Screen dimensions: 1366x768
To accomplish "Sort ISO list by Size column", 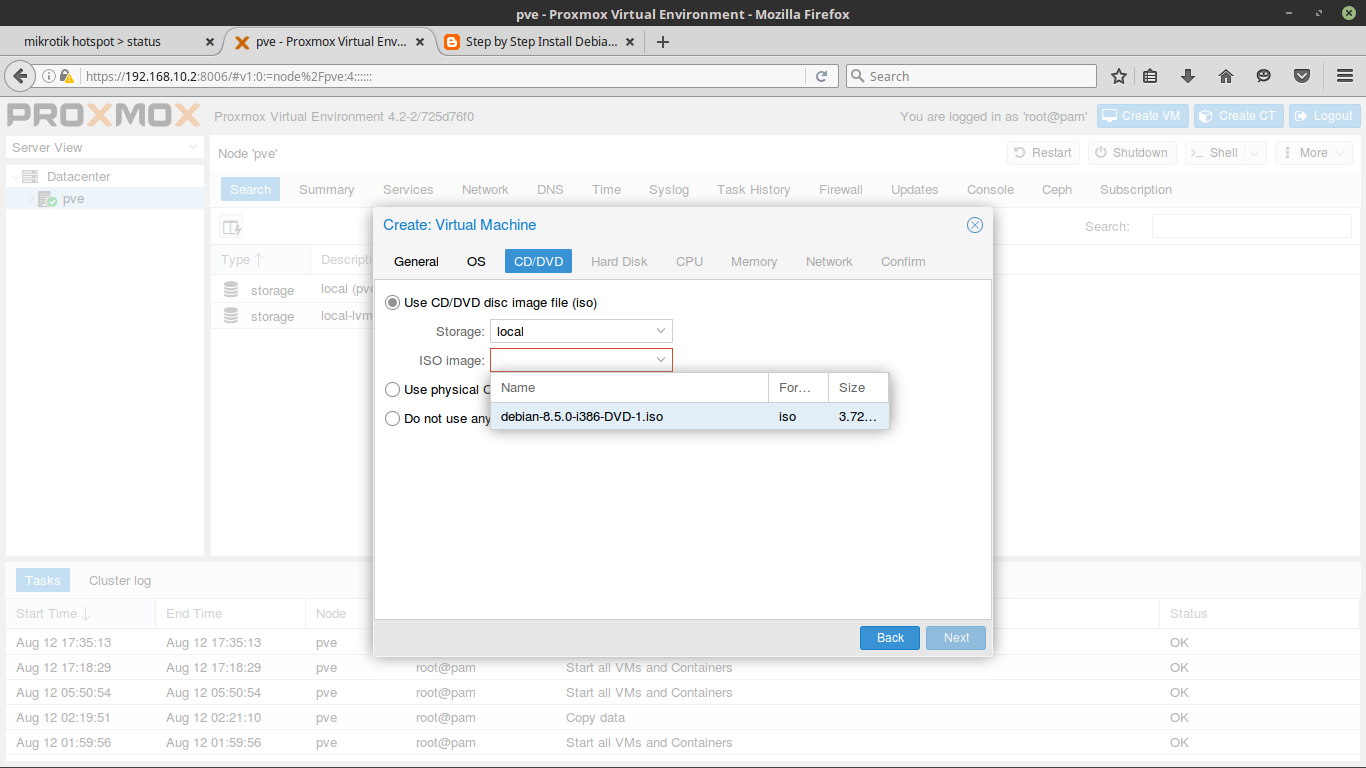I will (858, 387).
